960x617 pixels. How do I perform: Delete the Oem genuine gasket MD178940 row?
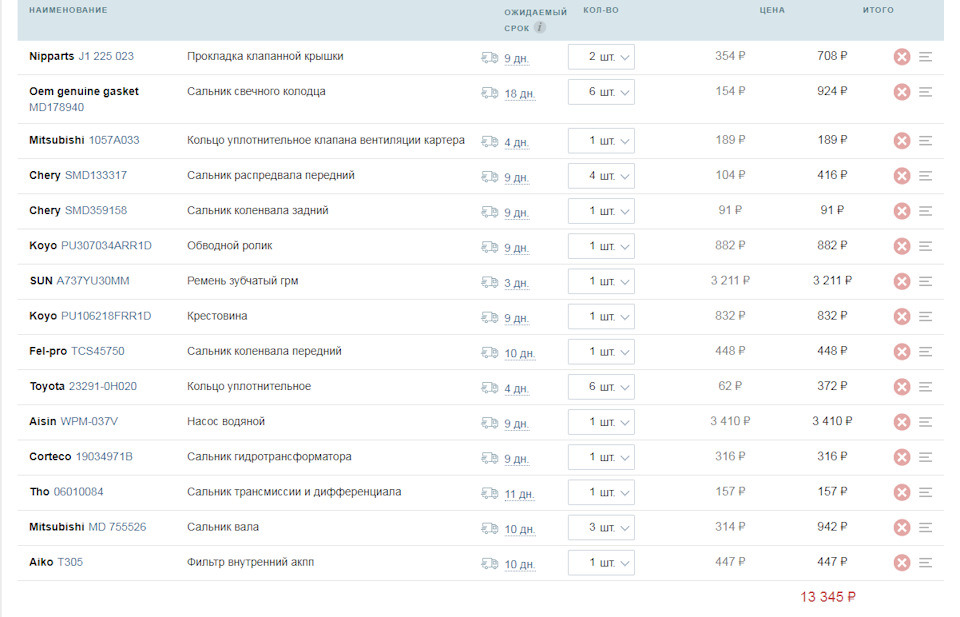901,92
